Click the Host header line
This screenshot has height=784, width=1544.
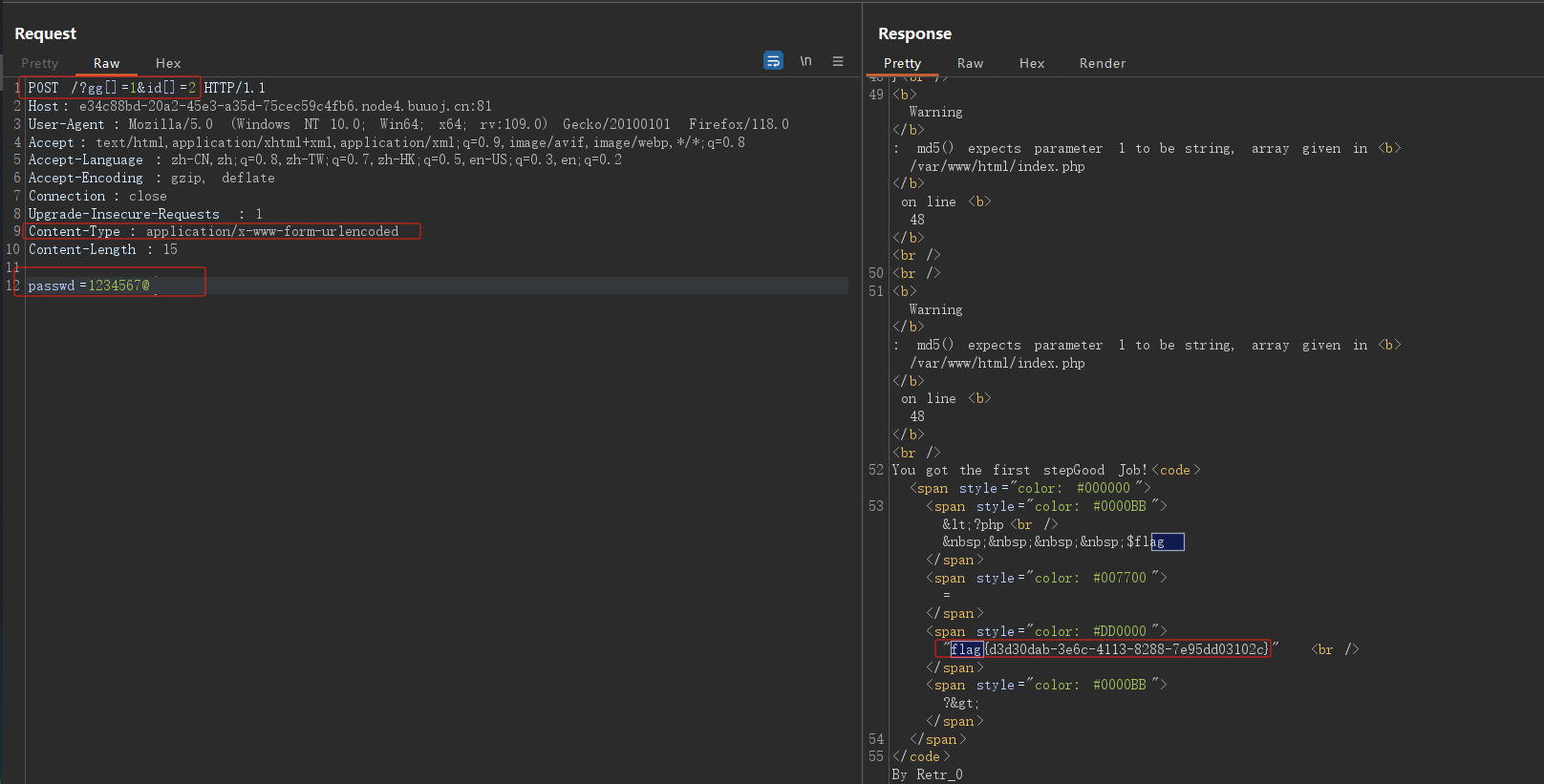pos(260,106)
